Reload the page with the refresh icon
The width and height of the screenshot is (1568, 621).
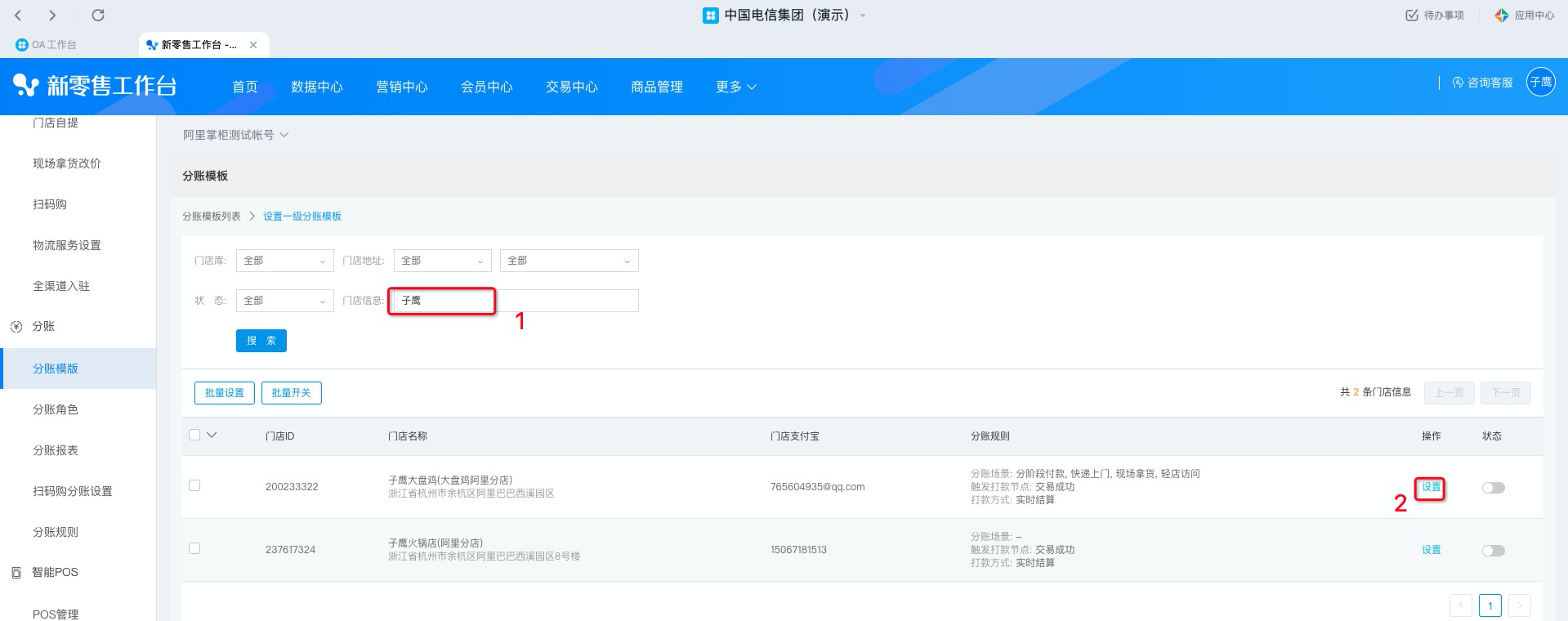(98, 16)
